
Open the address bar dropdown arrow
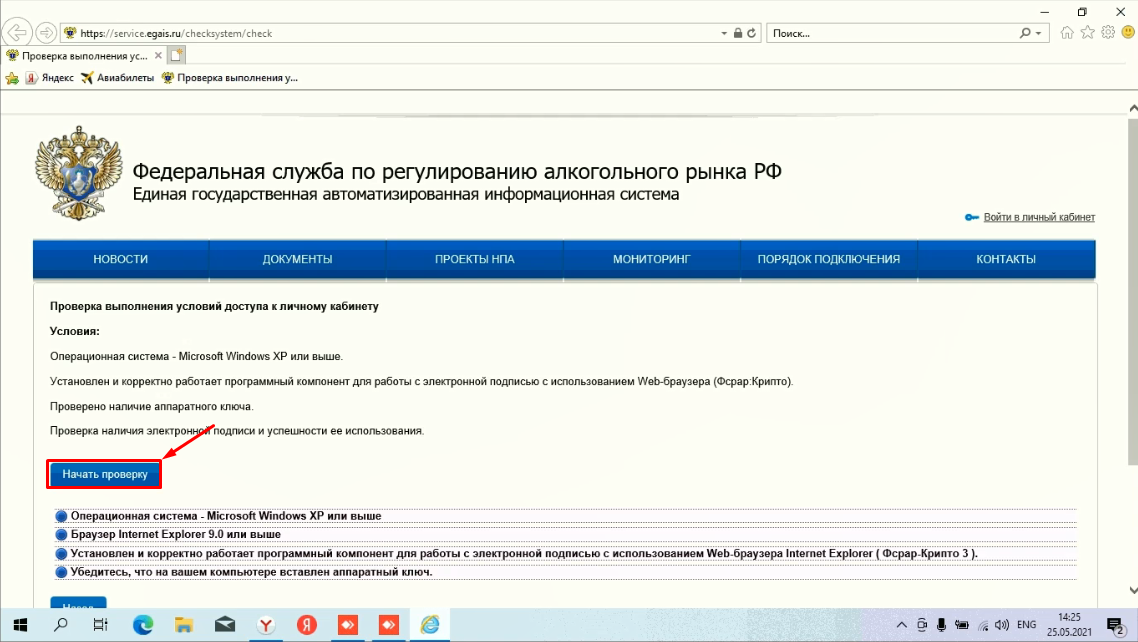point(724,33)
